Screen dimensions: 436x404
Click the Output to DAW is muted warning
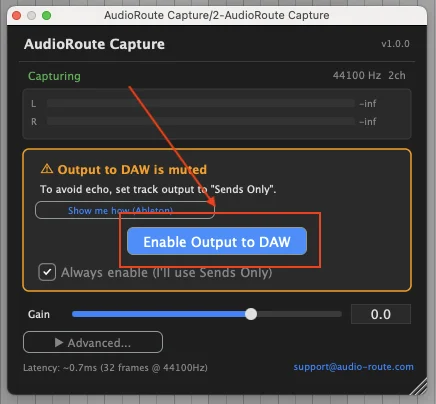(132, 169)
